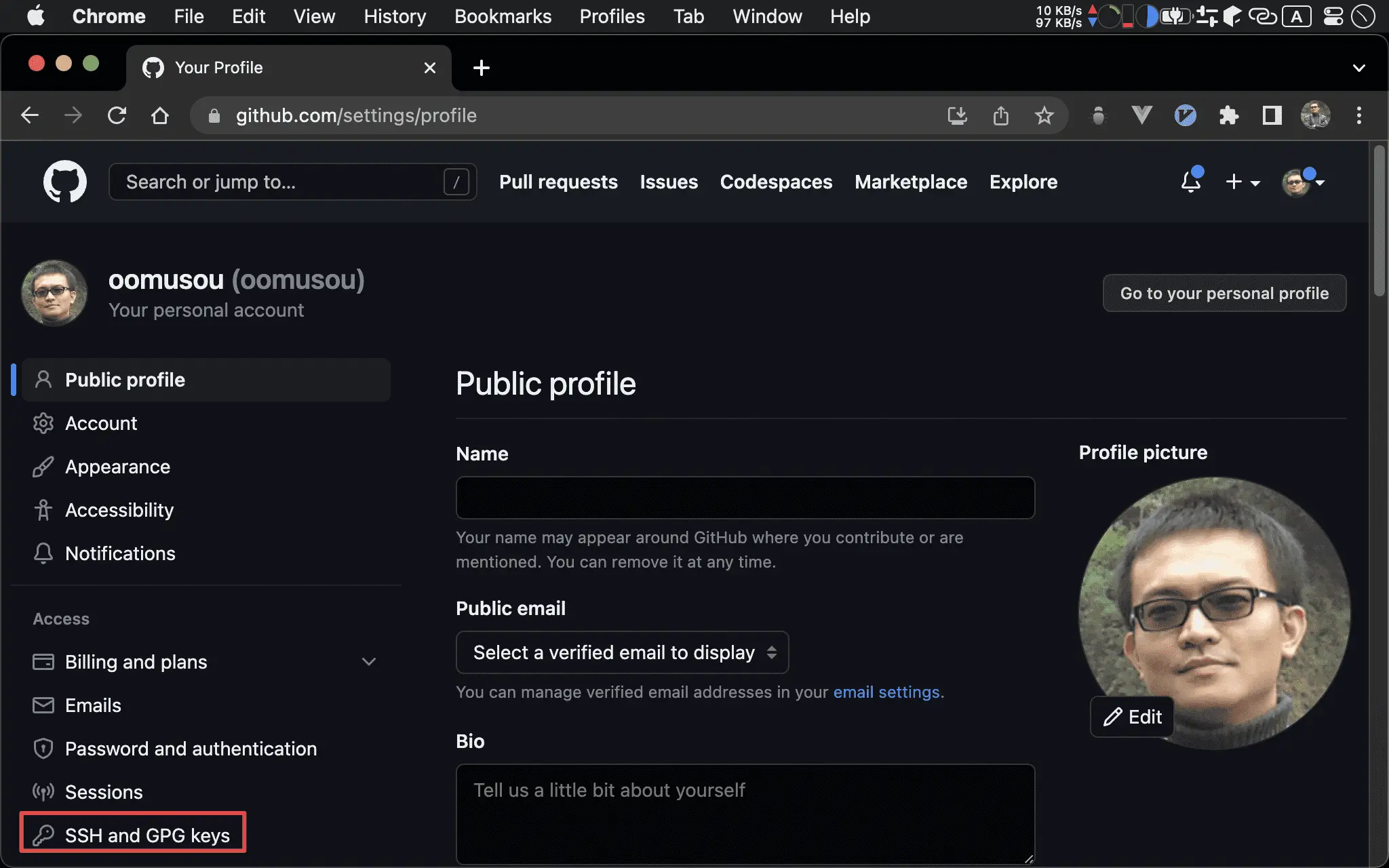Expand the Billing and plans section
This screenshot has width=1389, height=868.
coord(369,661)
